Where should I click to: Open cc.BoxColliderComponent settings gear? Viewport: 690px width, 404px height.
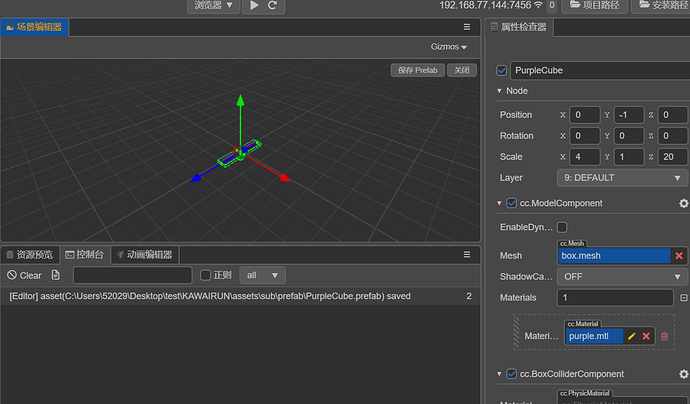[x=683, y=374]
